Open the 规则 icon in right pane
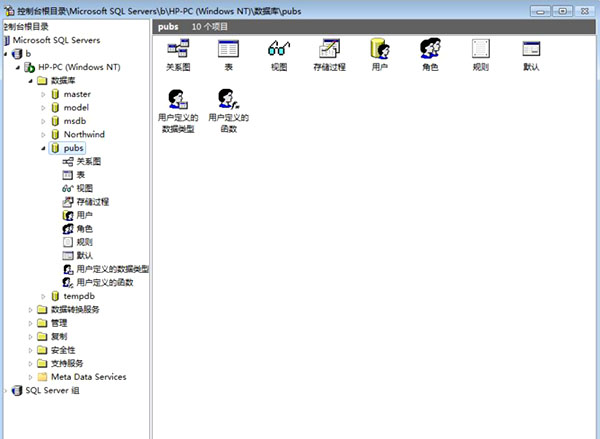The image size is (600, 439). pyautogui.click(x=481, y=49)
